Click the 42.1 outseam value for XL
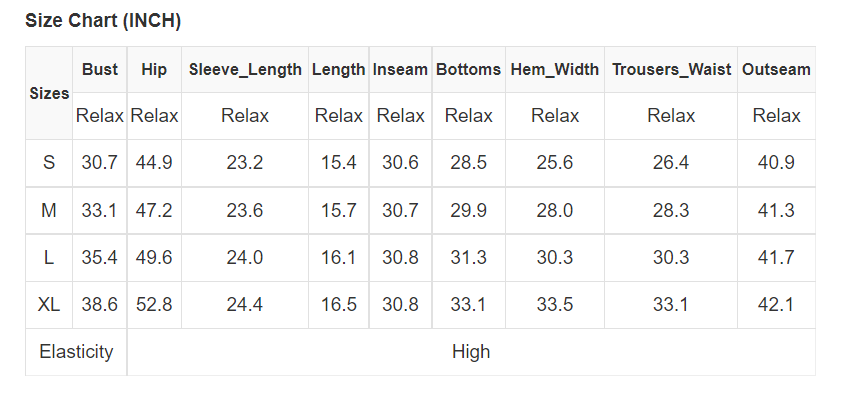The width and height of the screenshot is (856, 397). point(776,305)
